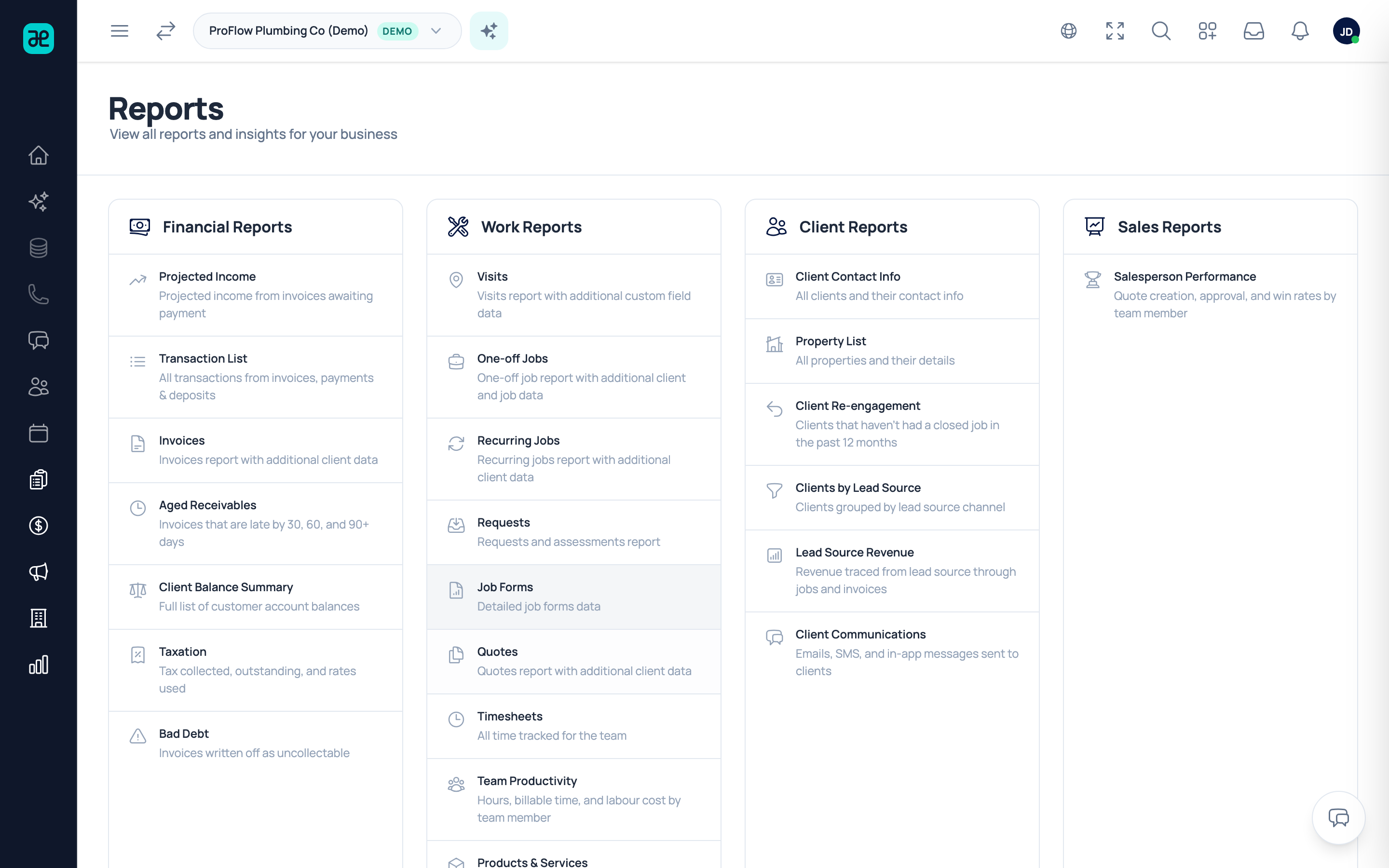Open the clipboard jobs sidebar icon

39,479
